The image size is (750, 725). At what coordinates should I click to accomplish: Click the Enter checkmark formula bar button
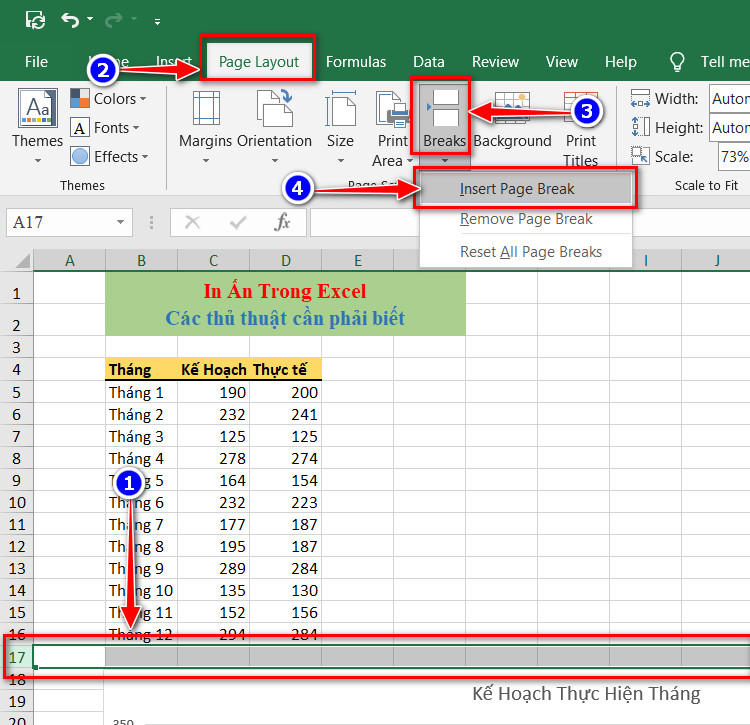point(238,222)
